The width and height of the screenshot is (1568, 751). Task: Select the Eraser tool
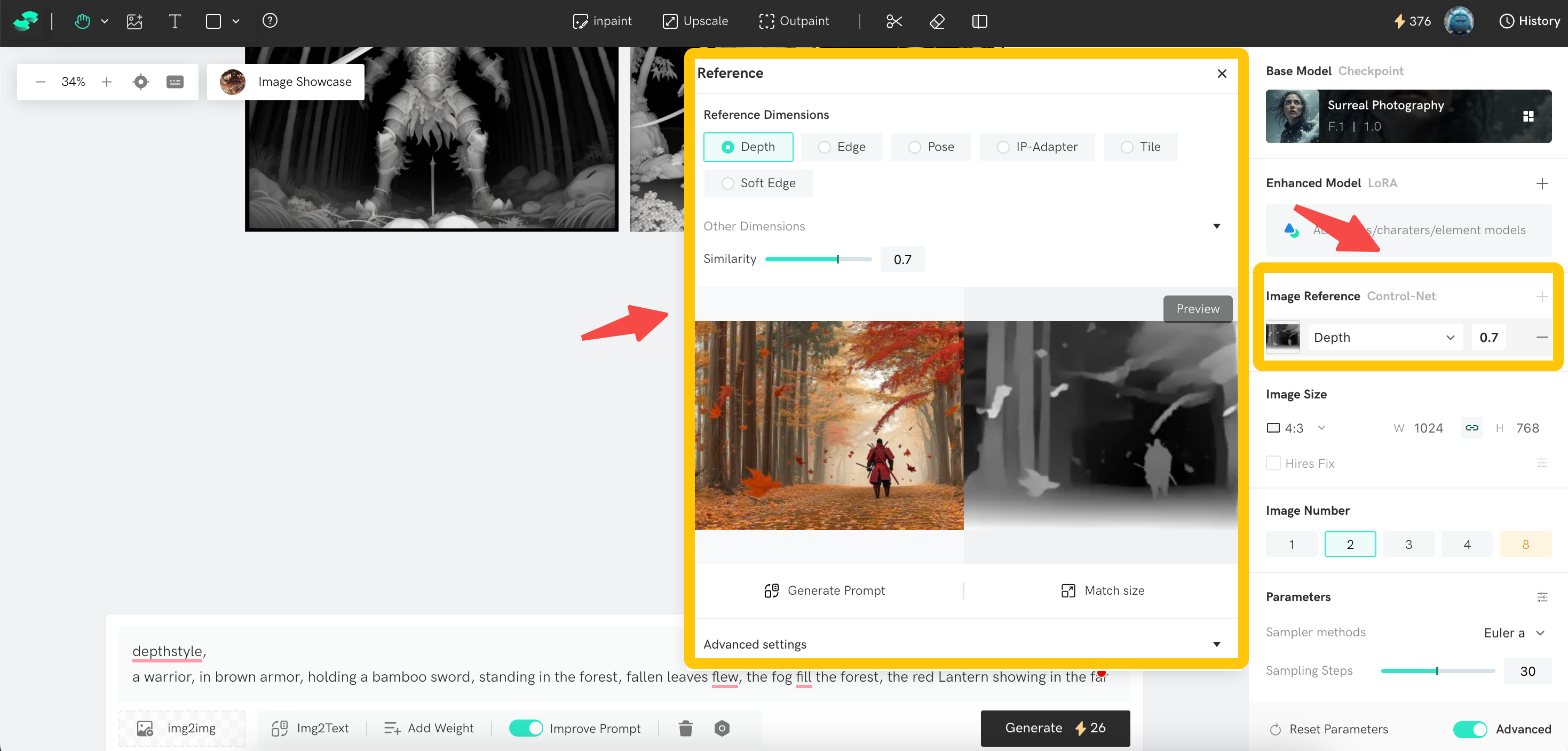(x=937, y=21)
